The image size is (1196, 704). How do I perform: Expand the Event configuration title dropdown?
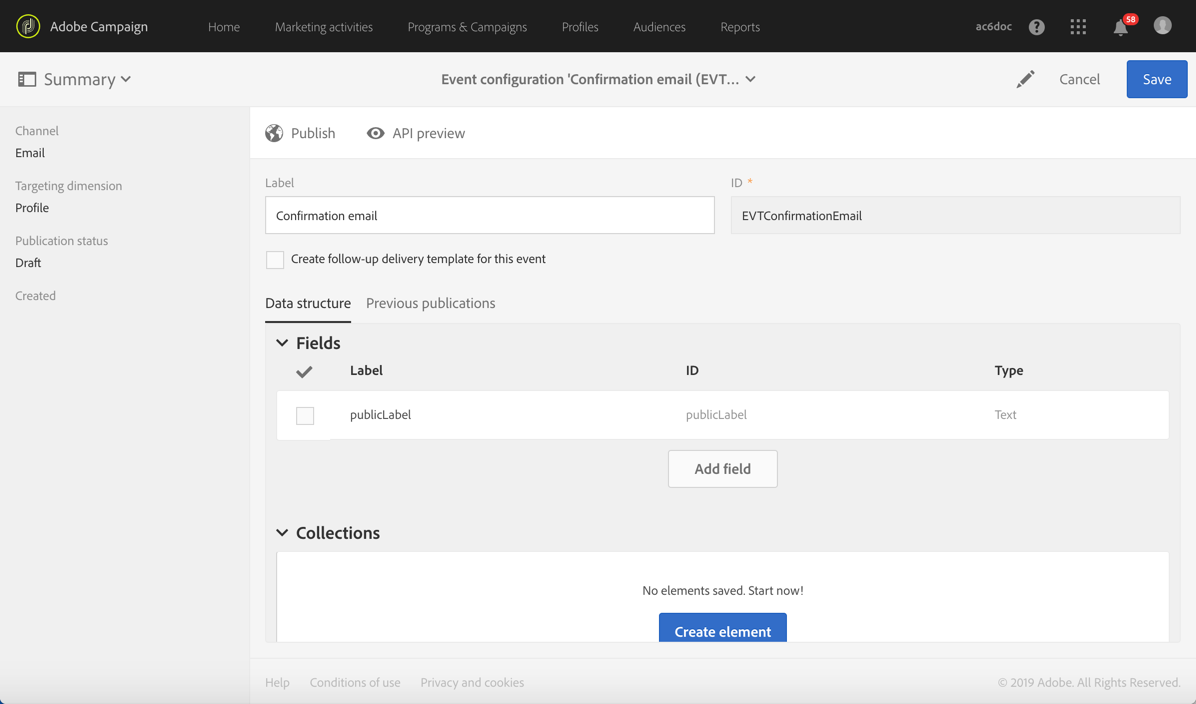[x=751, y=79]
